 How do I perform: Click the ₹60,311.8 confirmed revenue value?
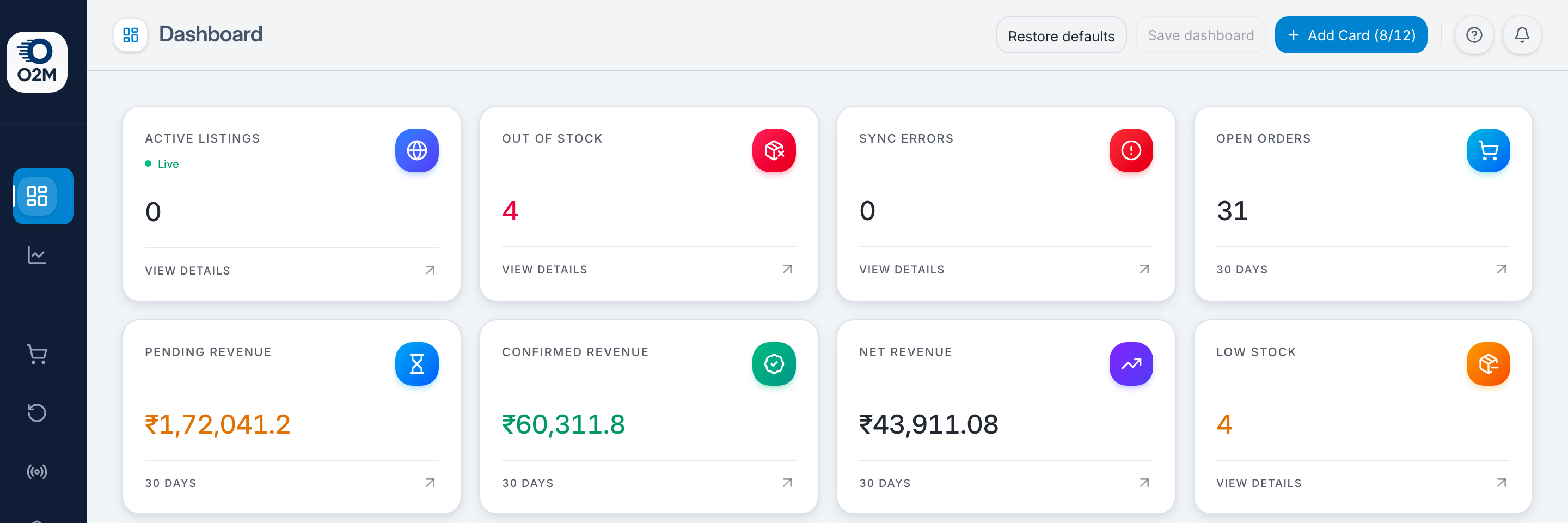[x=563, y=424]
